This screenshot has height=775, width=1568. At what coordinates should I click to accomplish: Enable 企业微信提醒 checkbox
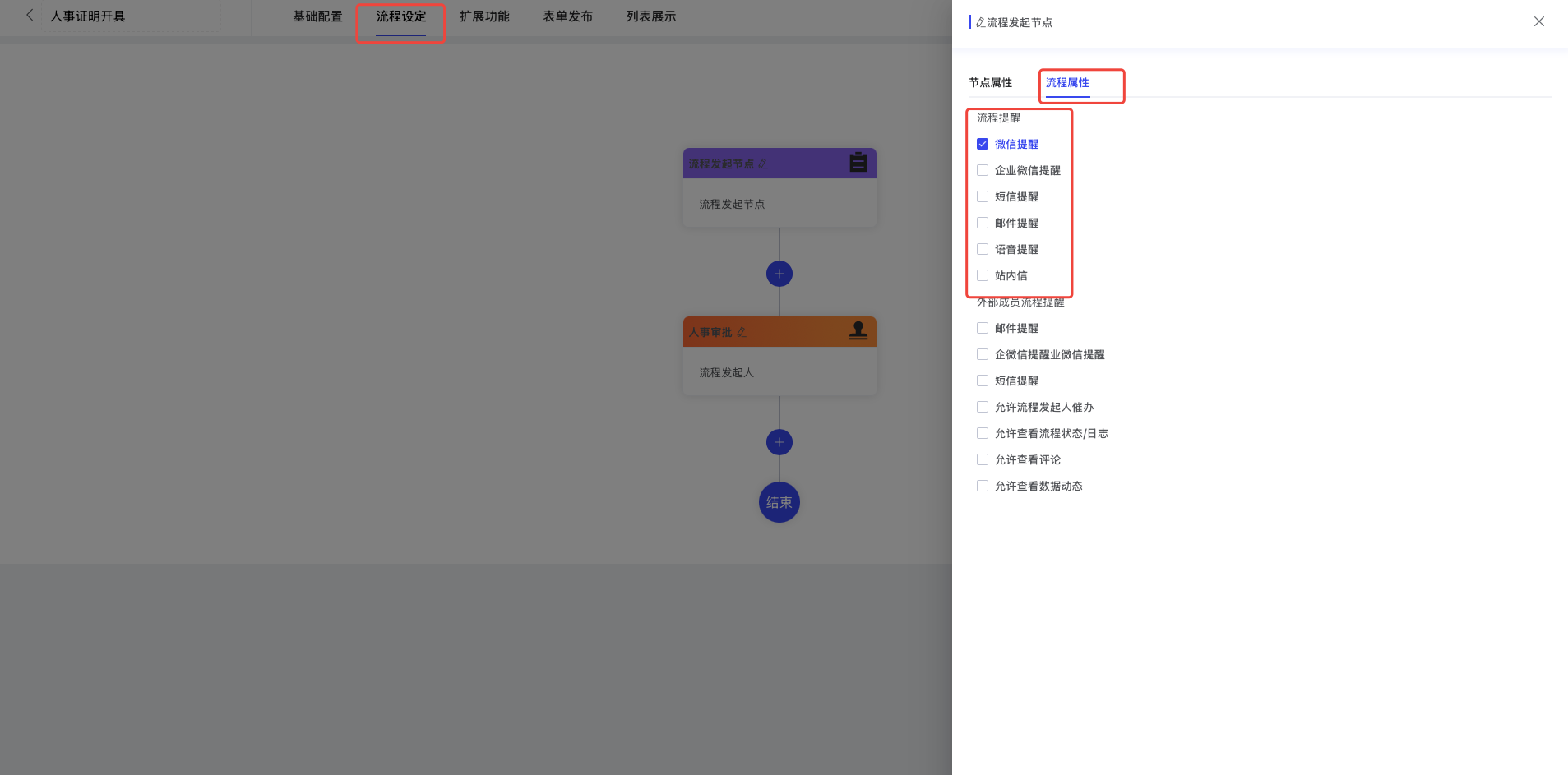coord(983,170)
